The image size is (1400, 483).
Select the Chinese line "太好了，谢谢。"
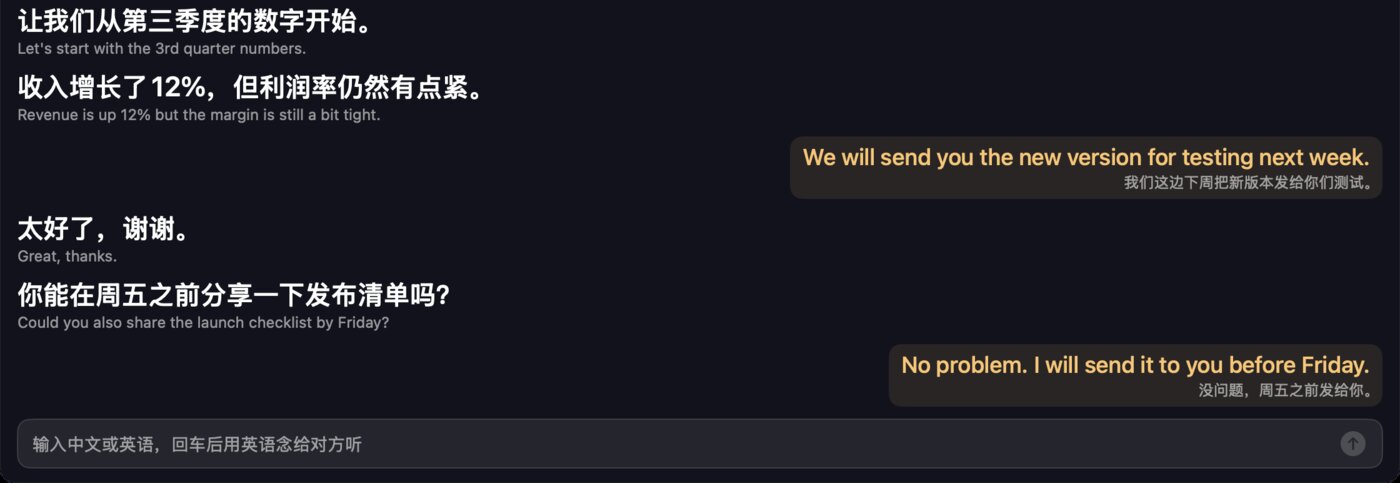[x=104, y=230]
